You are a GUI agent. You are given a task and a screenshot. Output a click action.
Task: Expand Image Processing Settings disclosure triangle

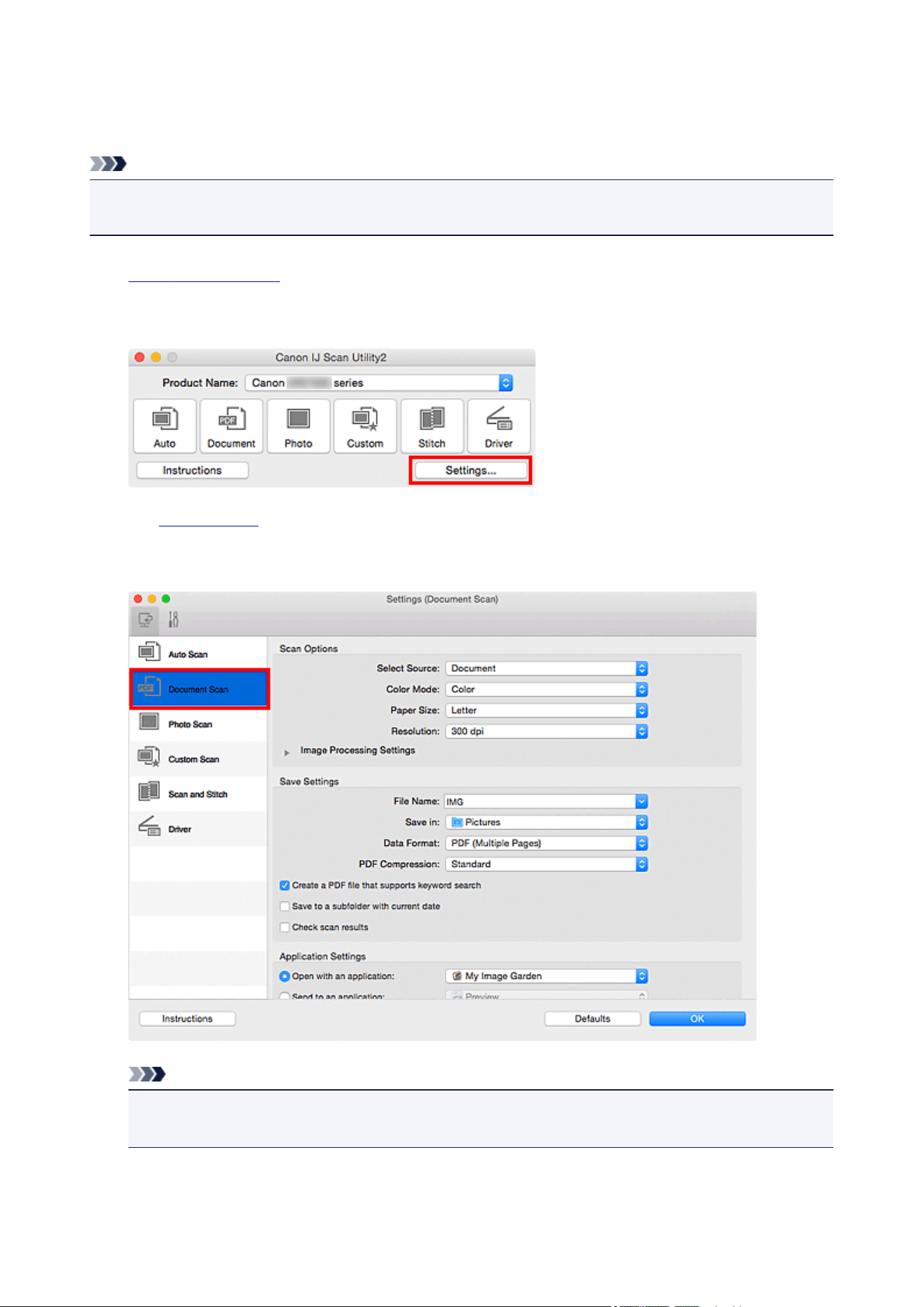287,753
